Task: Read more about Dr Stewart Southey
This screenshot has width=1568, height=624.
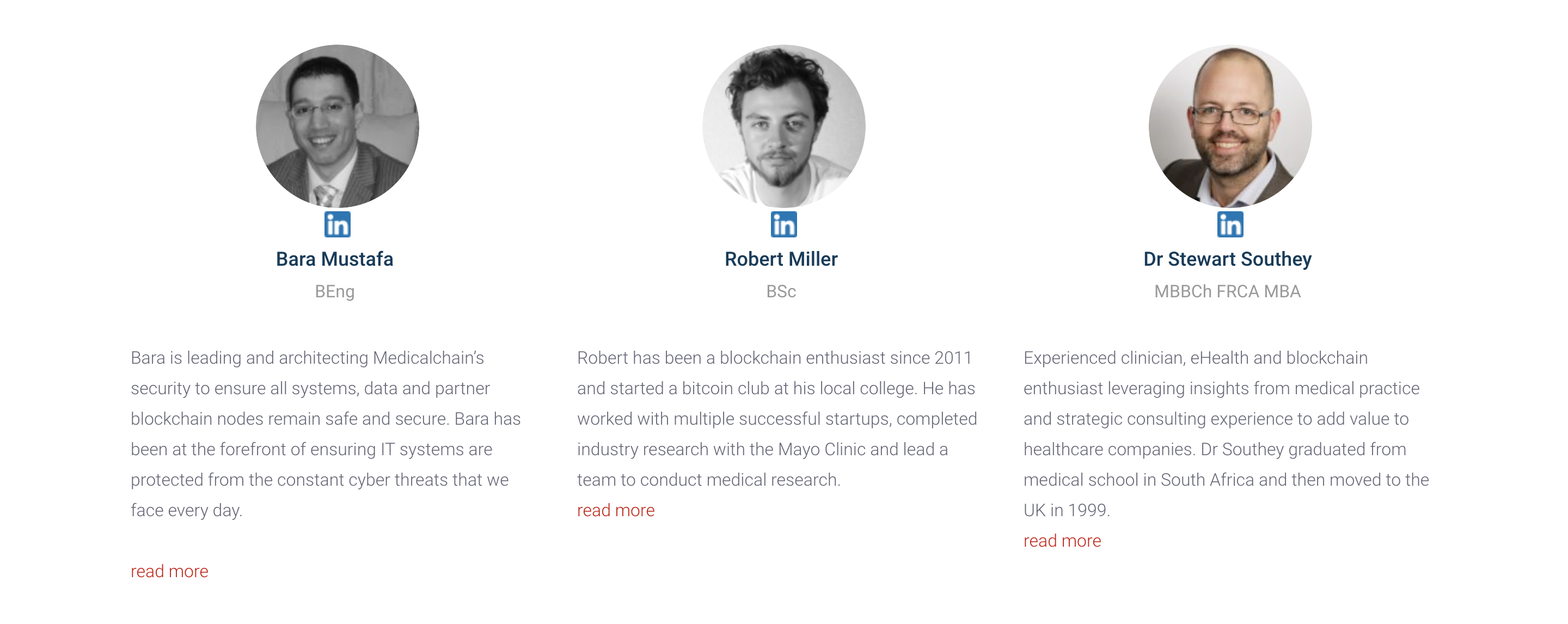Action: [x=1062, y=541]
